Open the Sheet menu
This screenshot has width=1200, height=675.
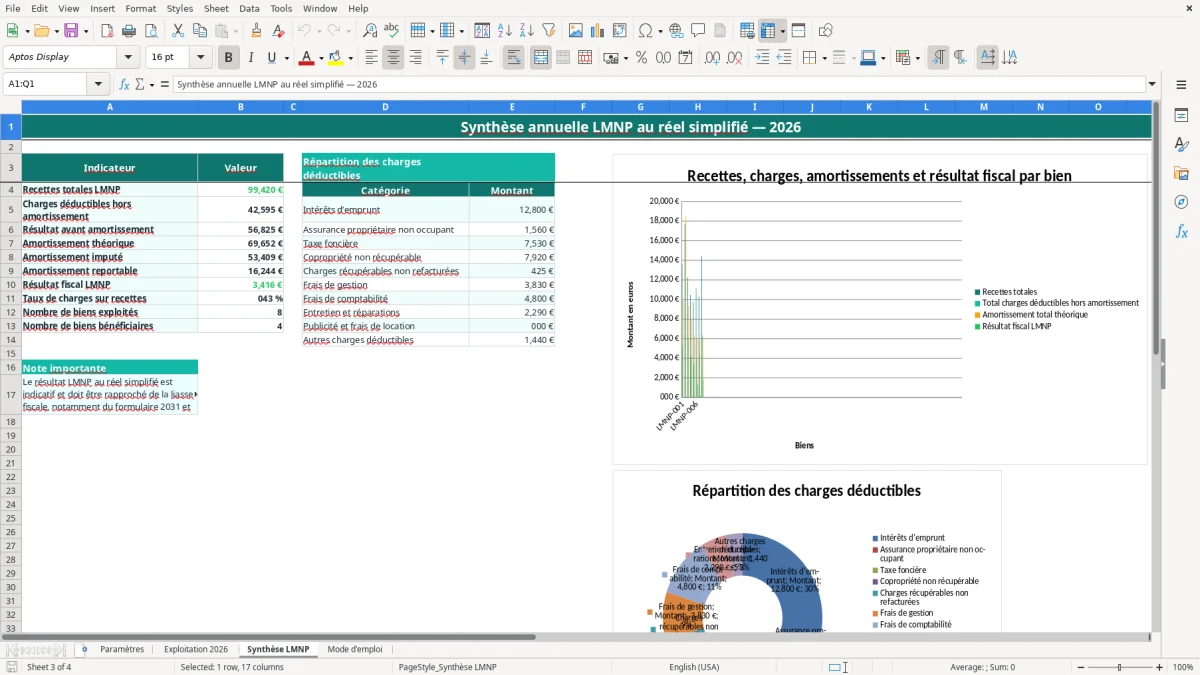tap(216, 8)
